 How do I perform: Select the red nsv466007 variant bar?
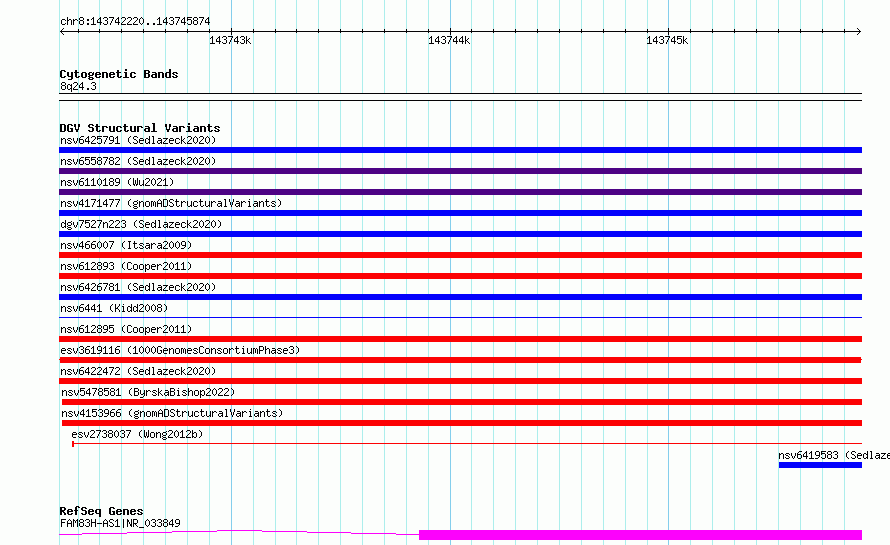point(460,255)
